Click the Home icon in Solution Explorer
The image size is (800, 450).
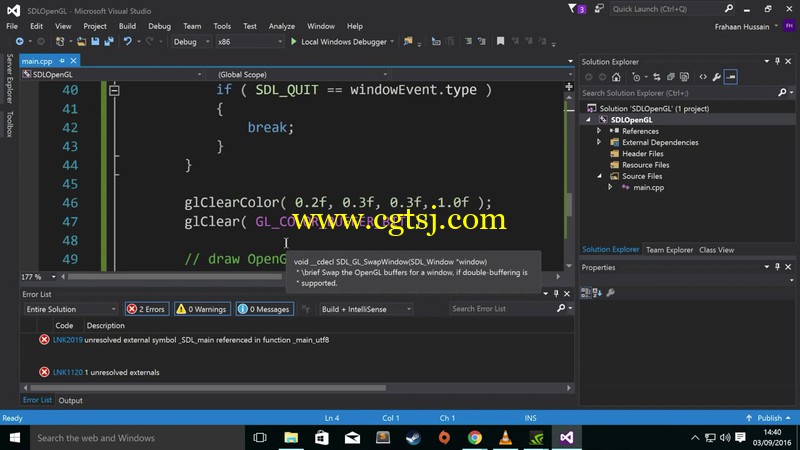(616, 77)
